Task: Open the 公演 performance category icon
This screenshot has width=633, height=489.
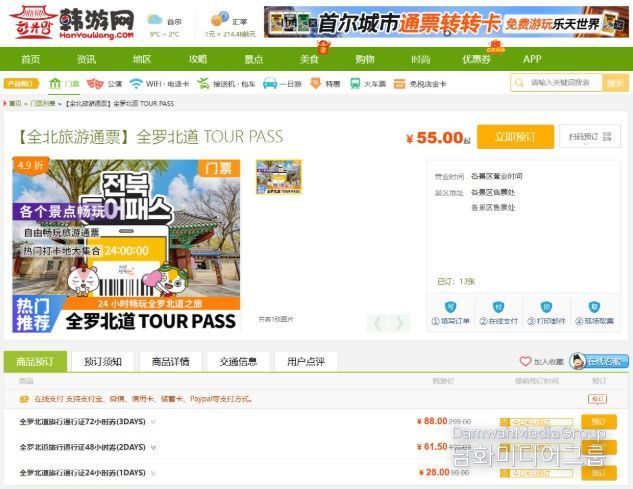Action: click(95, 84)
